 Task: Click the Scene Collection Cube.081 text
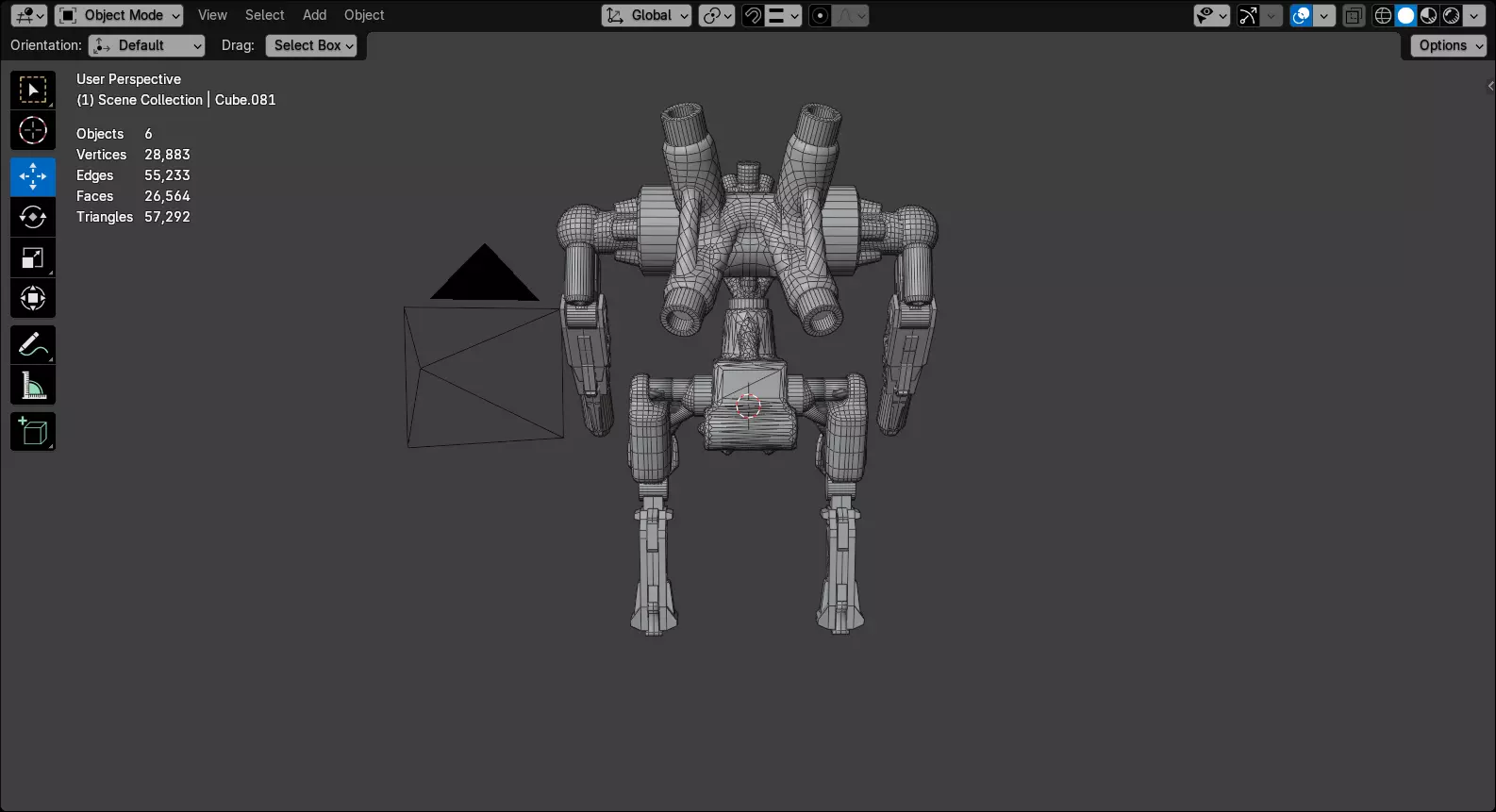176,100
